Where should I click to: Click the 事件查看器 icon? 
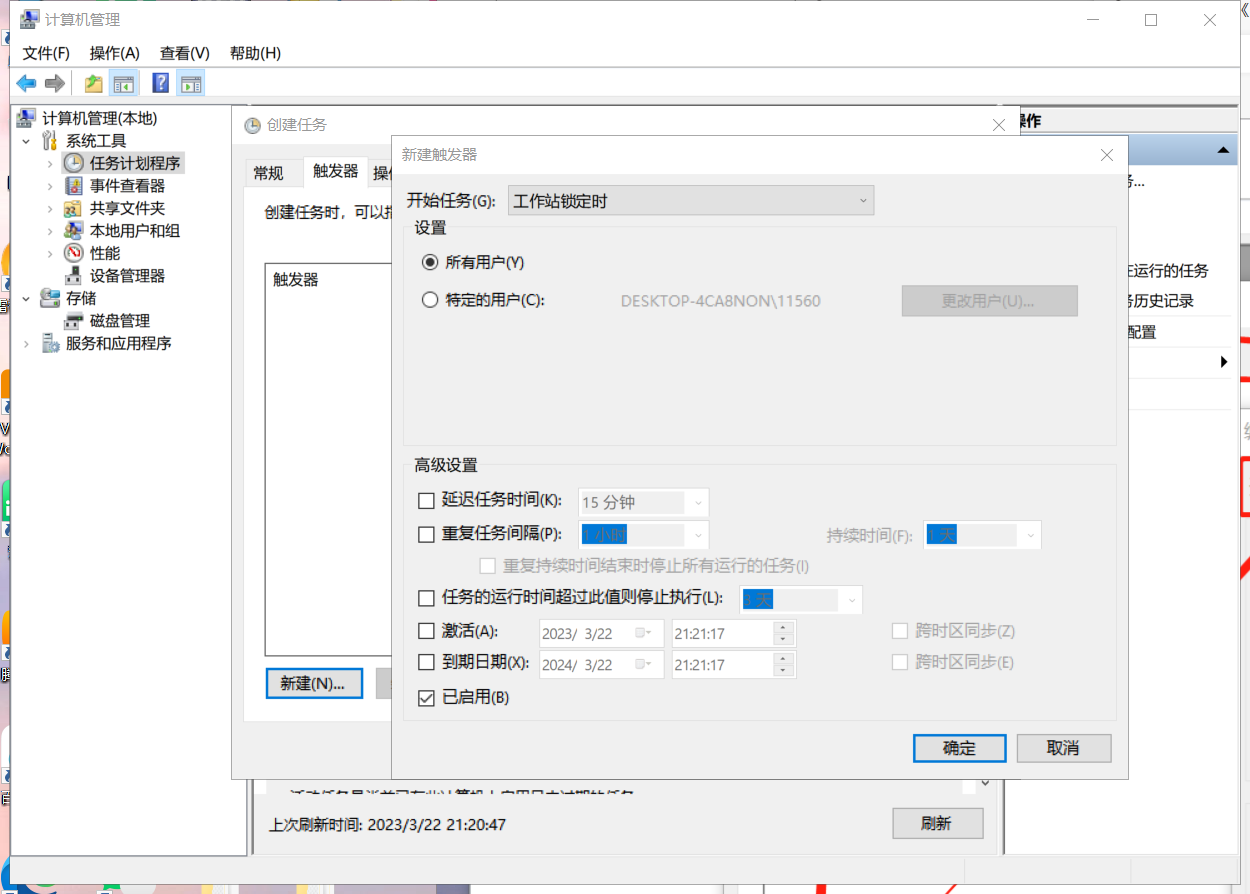pos(74,186)
